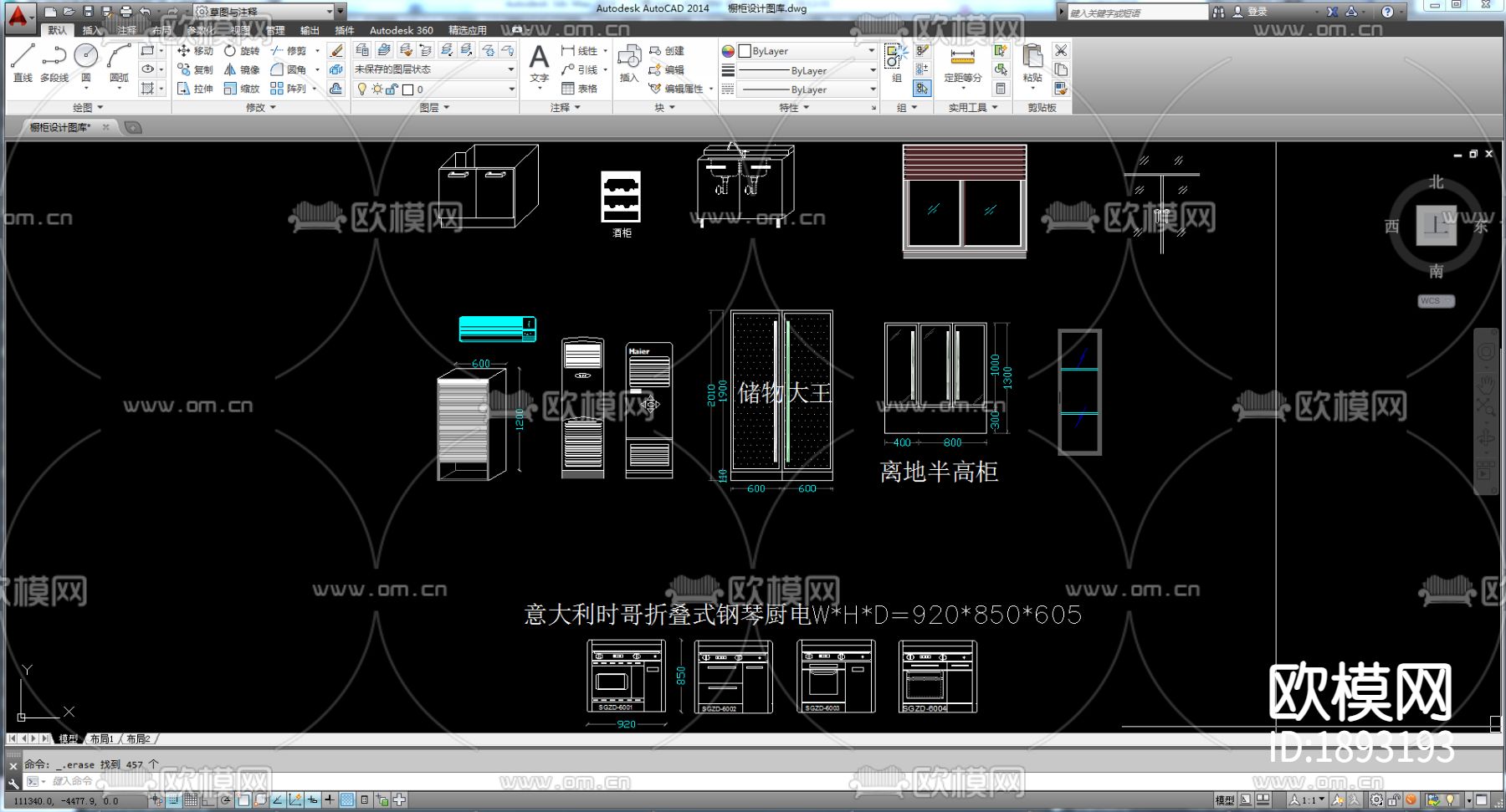
Task: Toggle Polar tracking in the status bar
Action: 226,800
